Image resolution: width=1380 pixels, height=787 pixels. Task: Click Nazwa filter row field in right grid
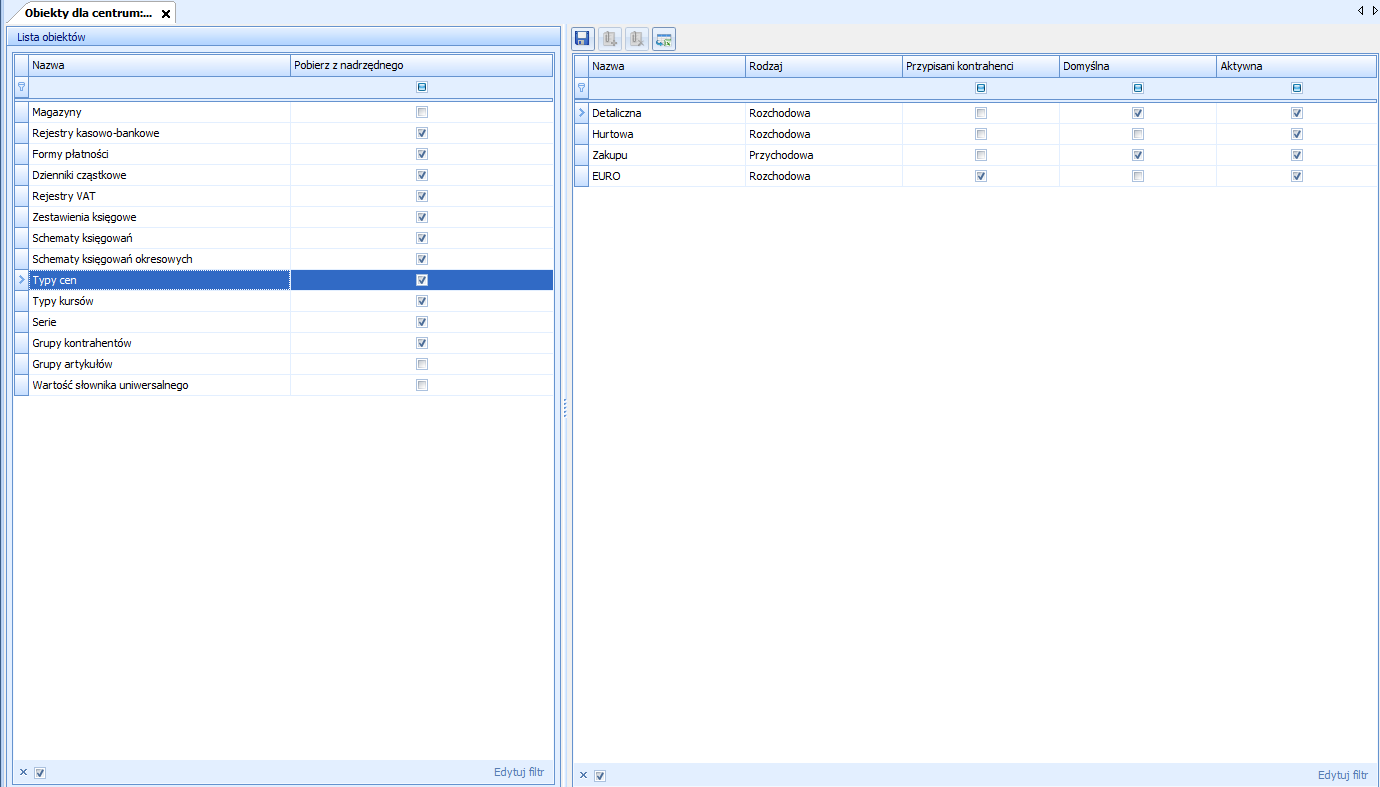667,87
